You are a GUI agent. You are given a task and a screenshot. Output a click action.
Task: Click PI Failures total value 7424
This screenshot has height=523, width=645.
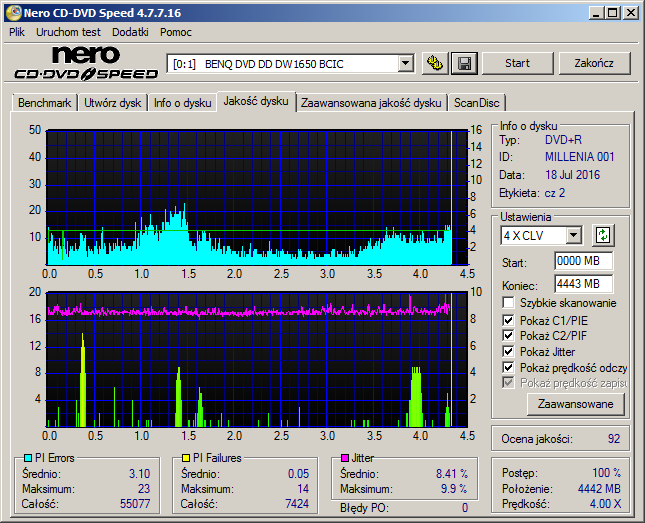click(297, 504)
